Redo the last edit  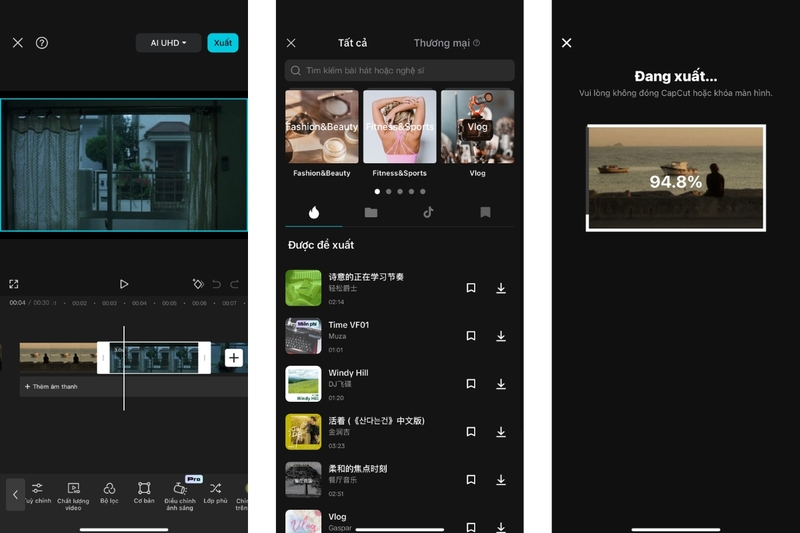[x=234, y=284]
